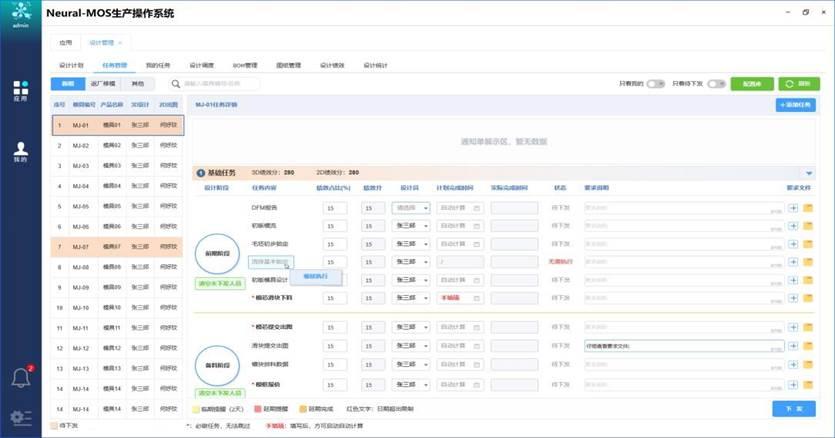Select the MJ-07 row in mold list
The image size is (835, 438).
pos(115,246)
